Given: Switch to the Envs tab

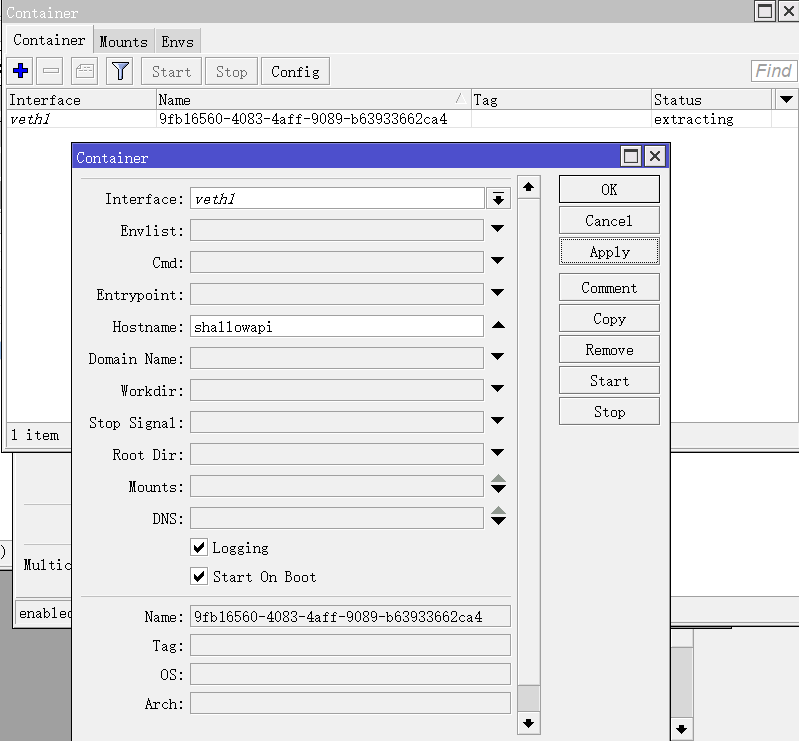Looking at the screenshot, I should click(177, 41).
